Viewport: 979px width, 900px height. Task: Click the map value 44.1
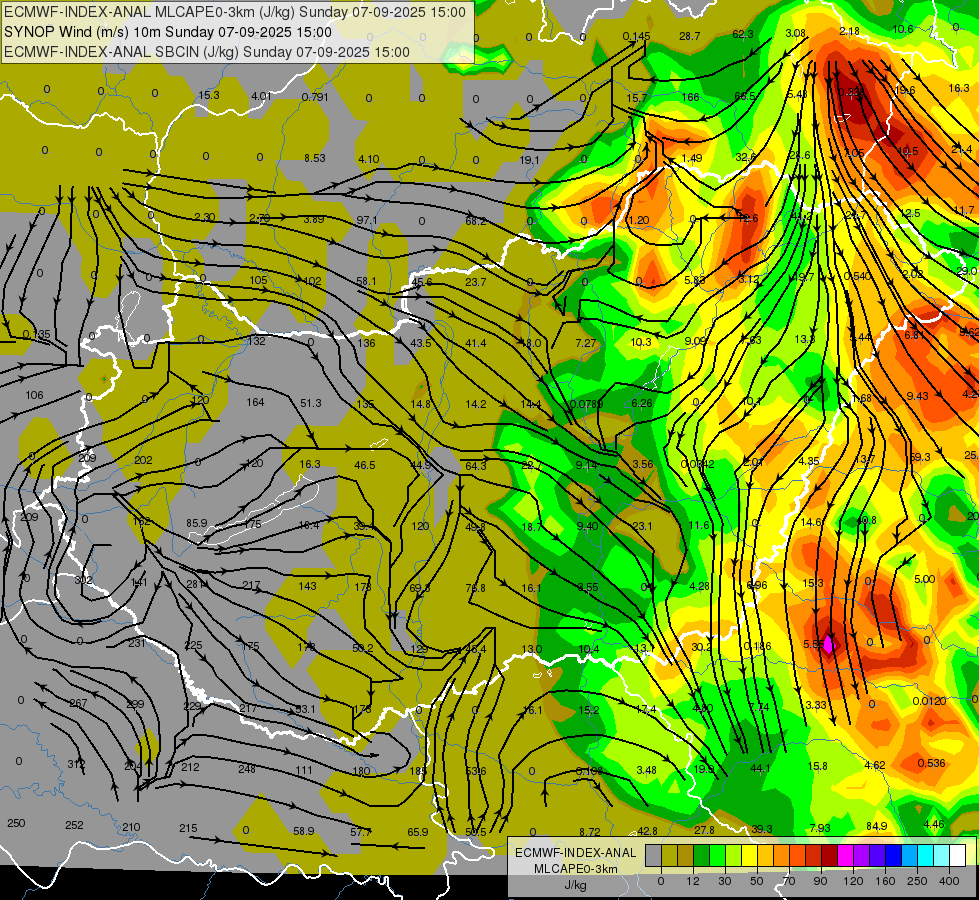click(760, 768)
